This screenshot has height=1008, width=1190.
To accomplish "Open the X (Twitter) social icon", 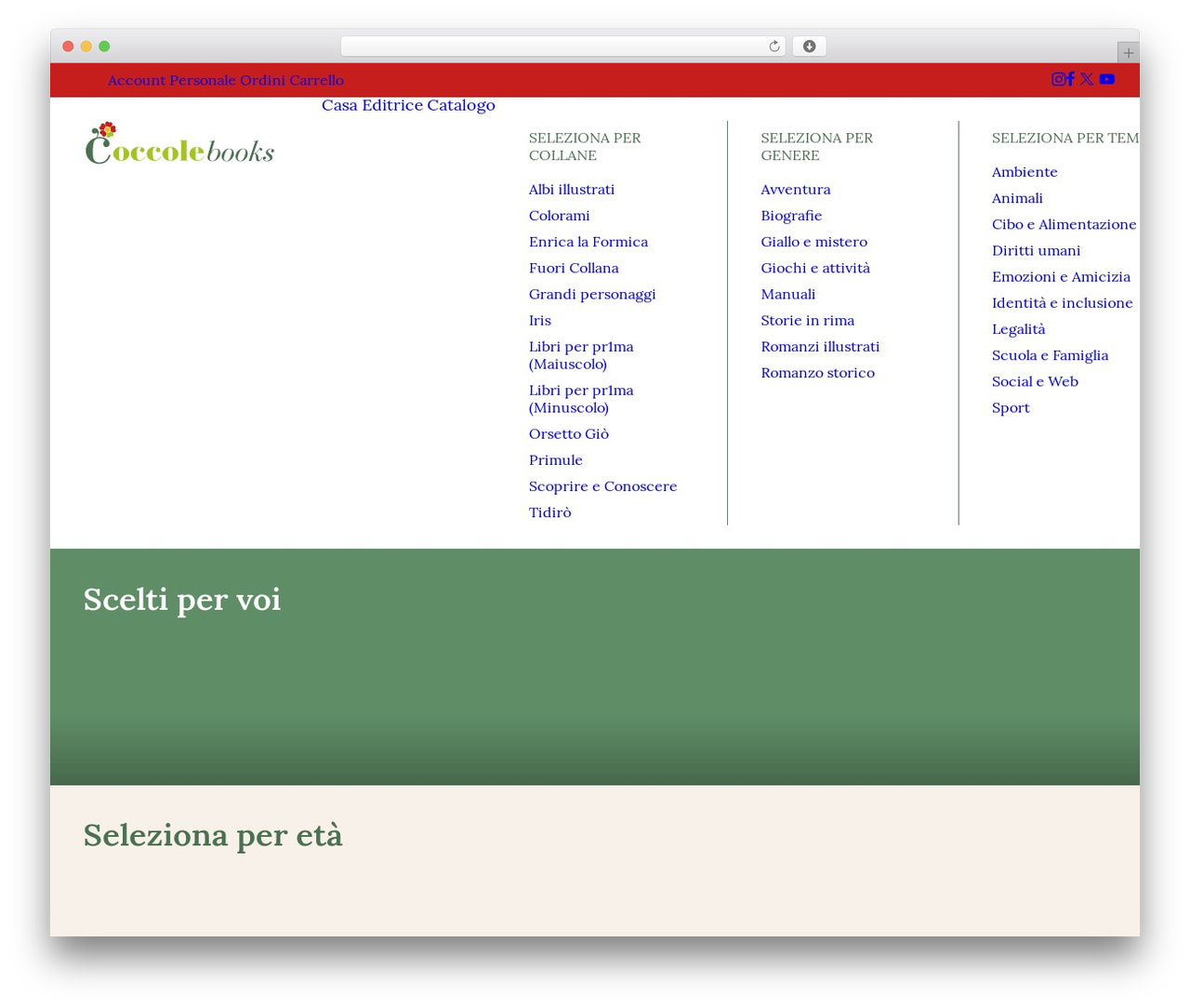I will pyautogui.click(x=1086, y=79).
